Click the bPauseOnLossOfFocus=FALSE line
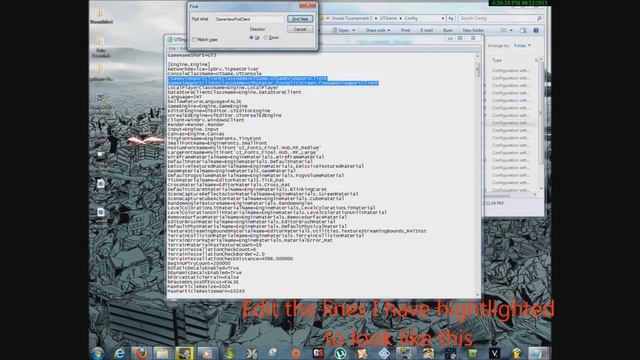 coord(203,282)
